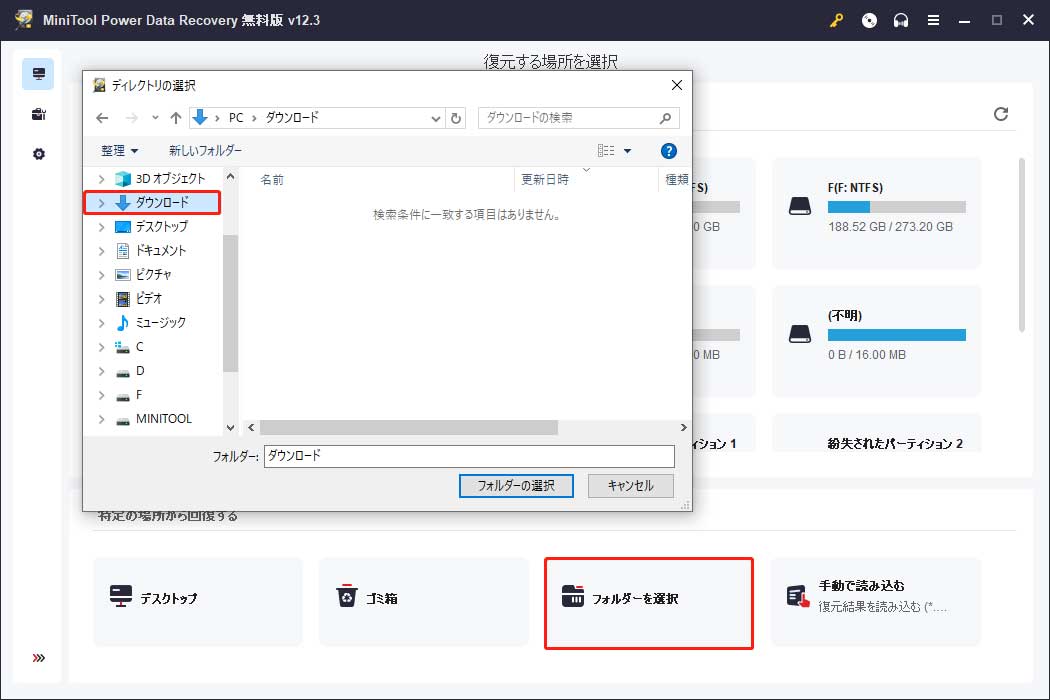
Task: Open manual load (手動で読み込む) card
Action: pyautogui.click(x=876, y=602)
